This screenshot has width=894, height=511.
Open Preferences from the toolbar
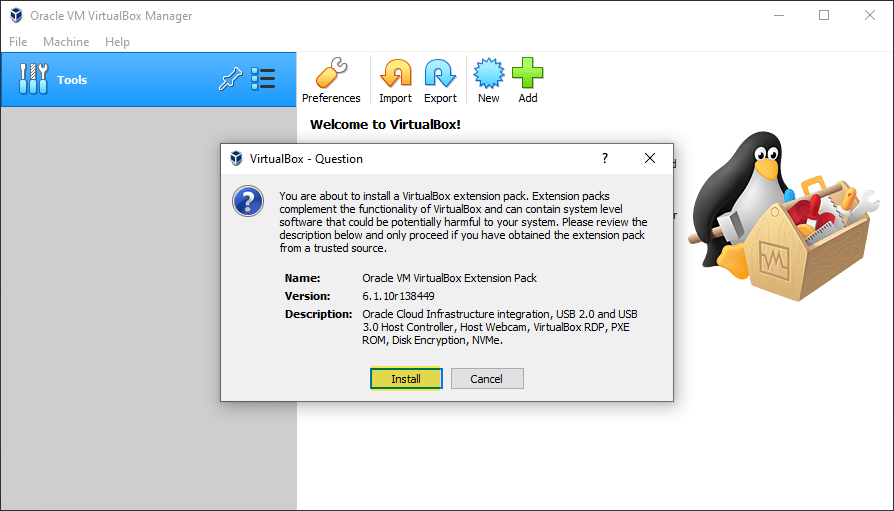click(x=331, y=80)
